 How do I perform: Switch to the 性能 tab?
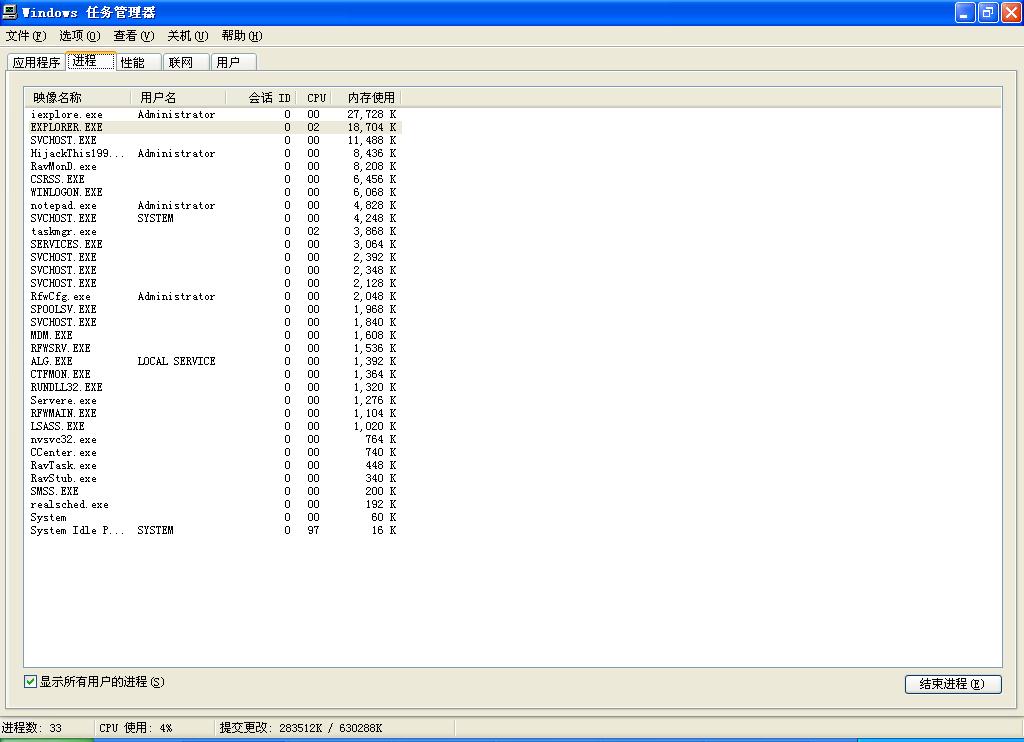coord(138,63)
